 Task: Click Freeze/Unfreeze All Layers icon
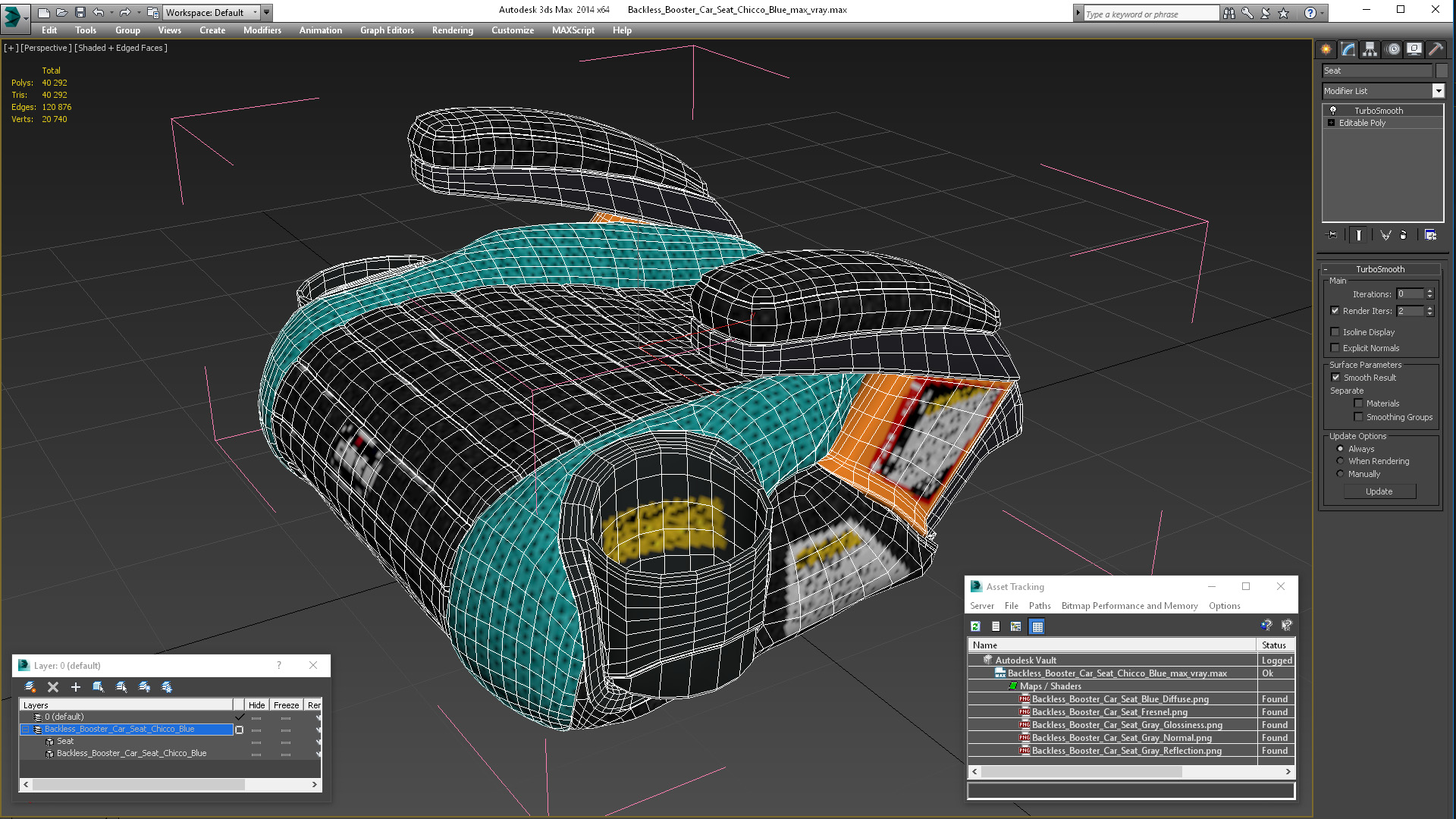pos(167,687)
